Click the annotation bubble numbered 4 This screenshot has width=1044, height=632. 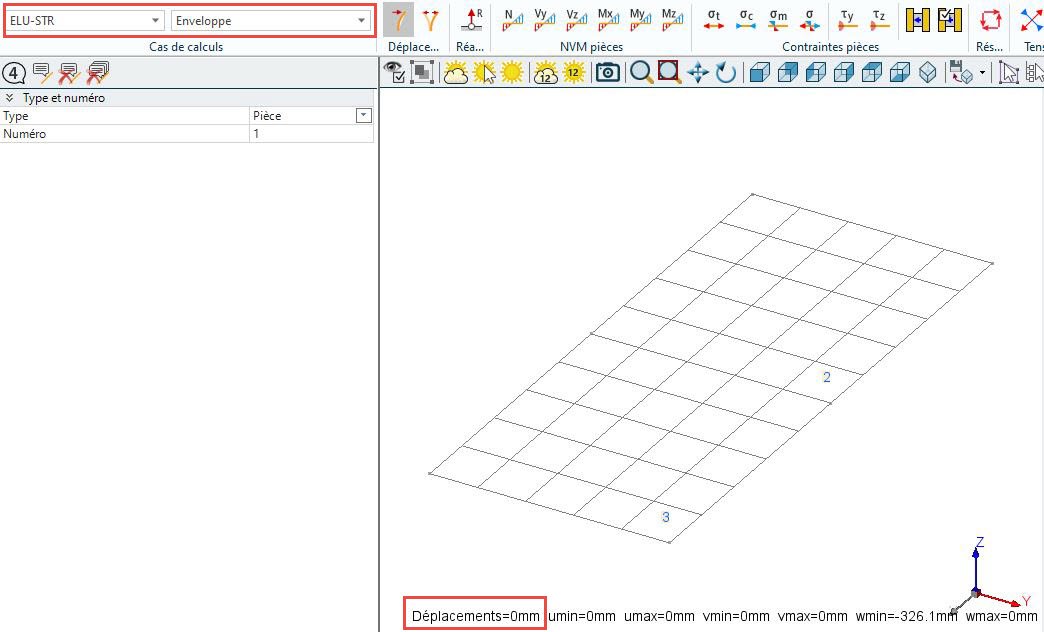tap(14, 72)
